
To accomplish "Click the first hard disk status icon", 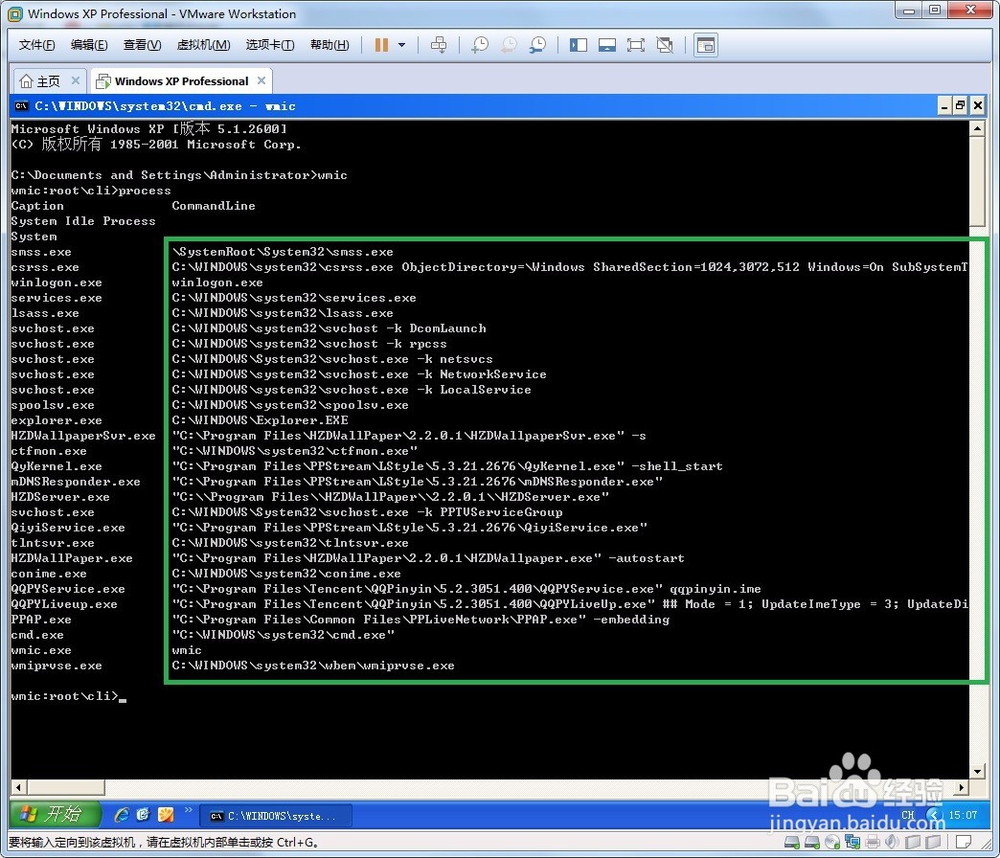I will tap(791, 842).
